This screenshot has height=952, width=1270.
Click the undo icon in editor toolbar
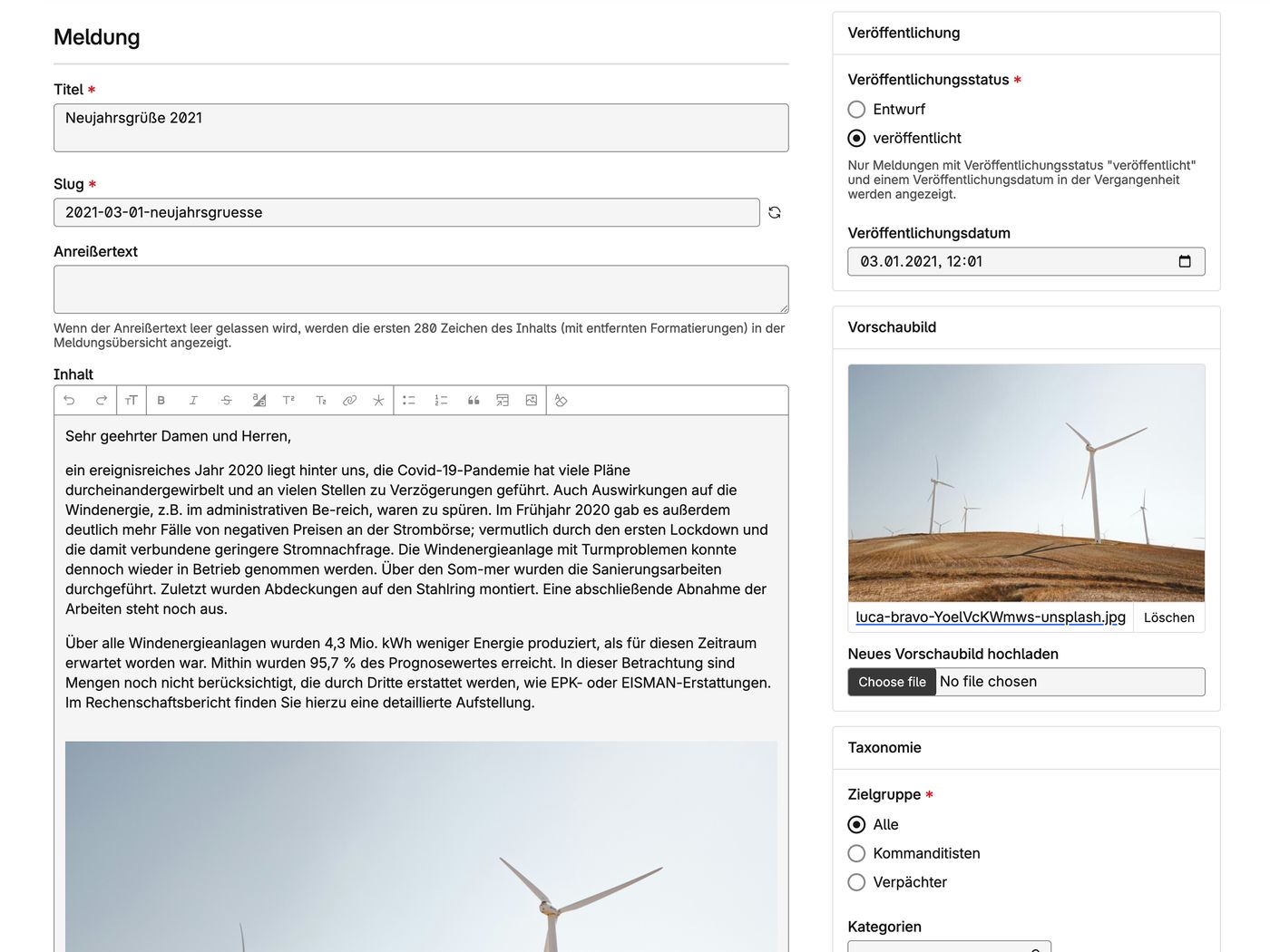(x=69, y=400)
